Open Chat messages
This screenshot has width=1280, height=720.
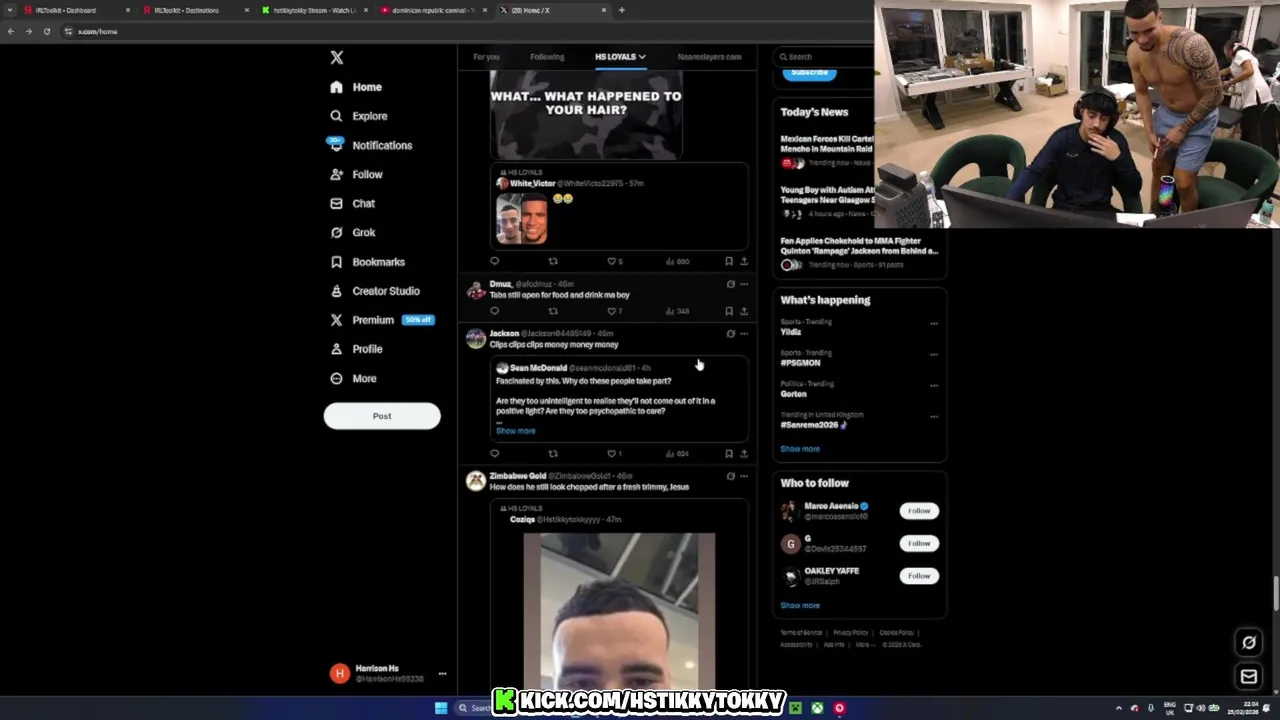pyautogui.click(x=353, y=203)
